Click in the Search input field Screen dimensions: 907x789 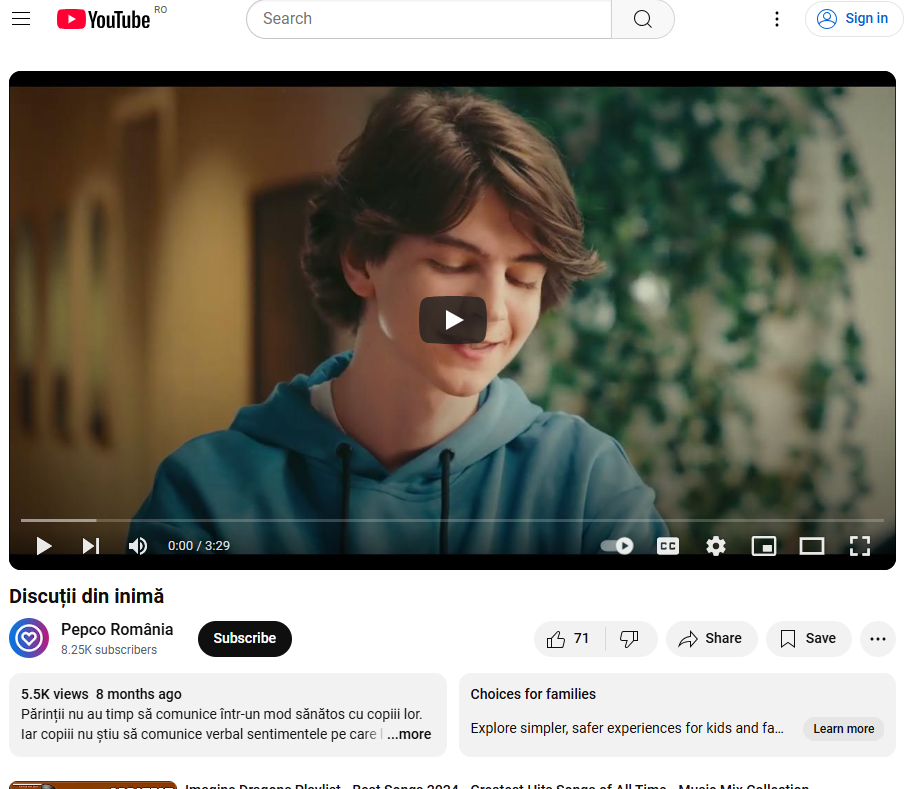tap(430, 19)
